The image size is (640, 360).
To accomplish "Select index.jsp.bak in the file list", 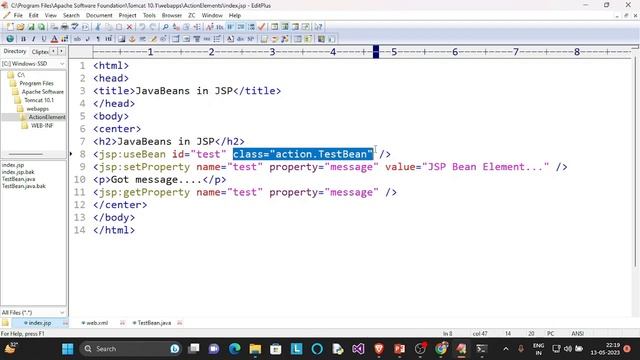I will pyautogui.click(x=18, y=172).
